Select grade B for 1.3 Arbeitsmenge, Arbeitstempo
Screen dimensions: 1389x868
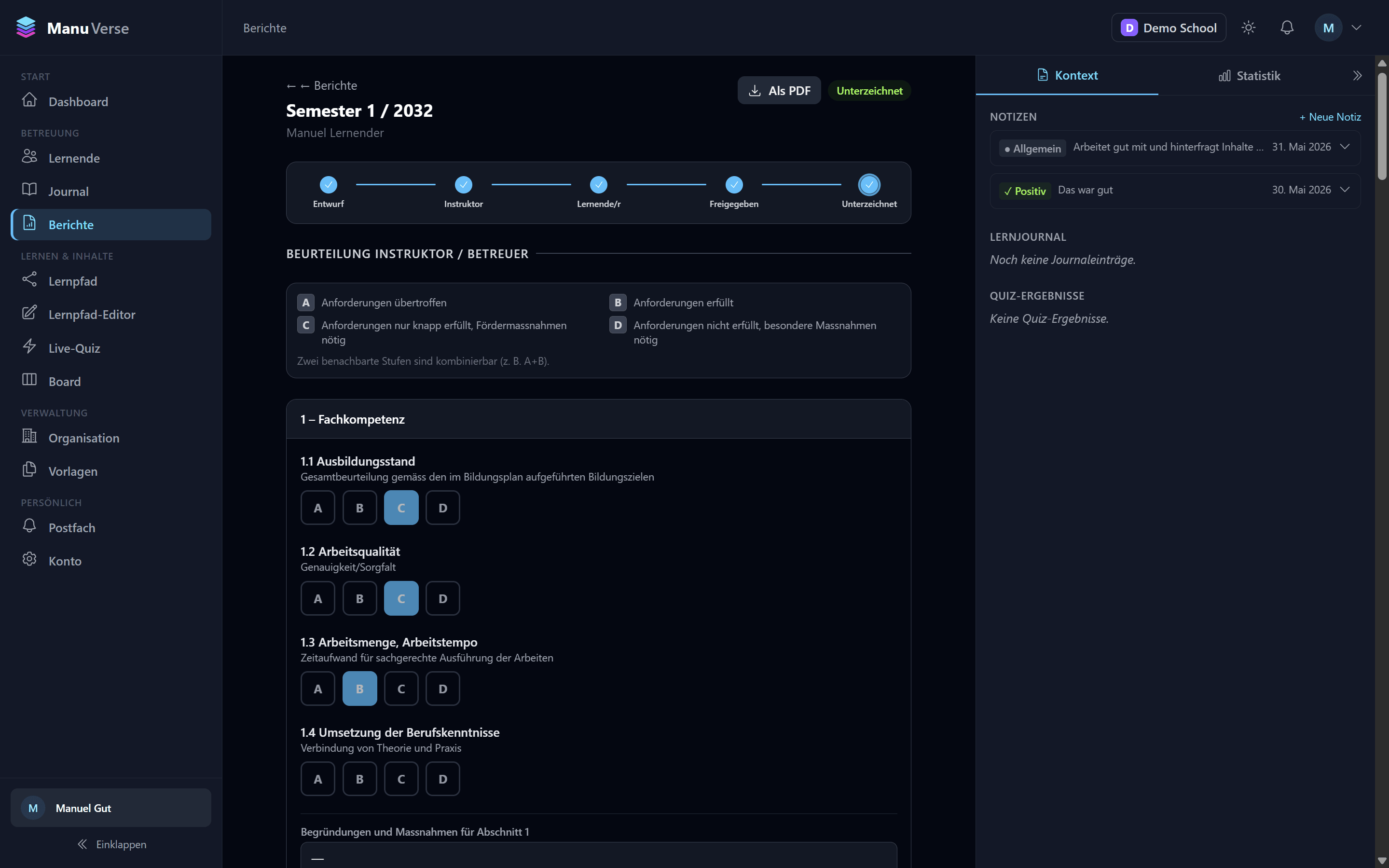360,689
